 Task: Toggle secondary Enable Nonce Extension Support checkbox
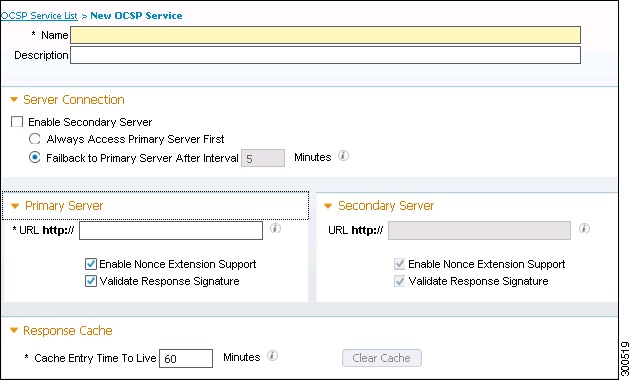(399, 264)
